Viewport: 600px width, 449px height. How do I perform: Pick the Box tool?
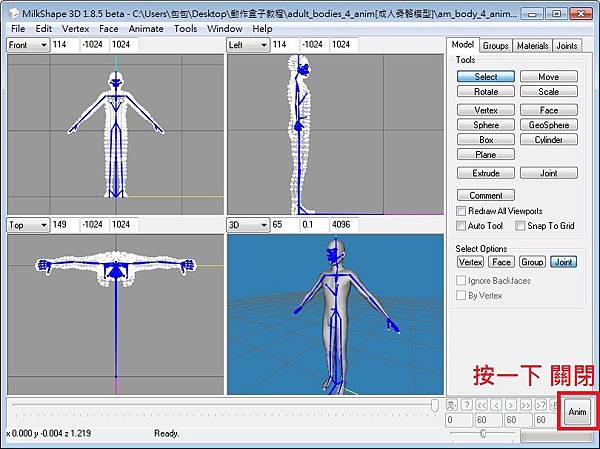tap(486, 140)
